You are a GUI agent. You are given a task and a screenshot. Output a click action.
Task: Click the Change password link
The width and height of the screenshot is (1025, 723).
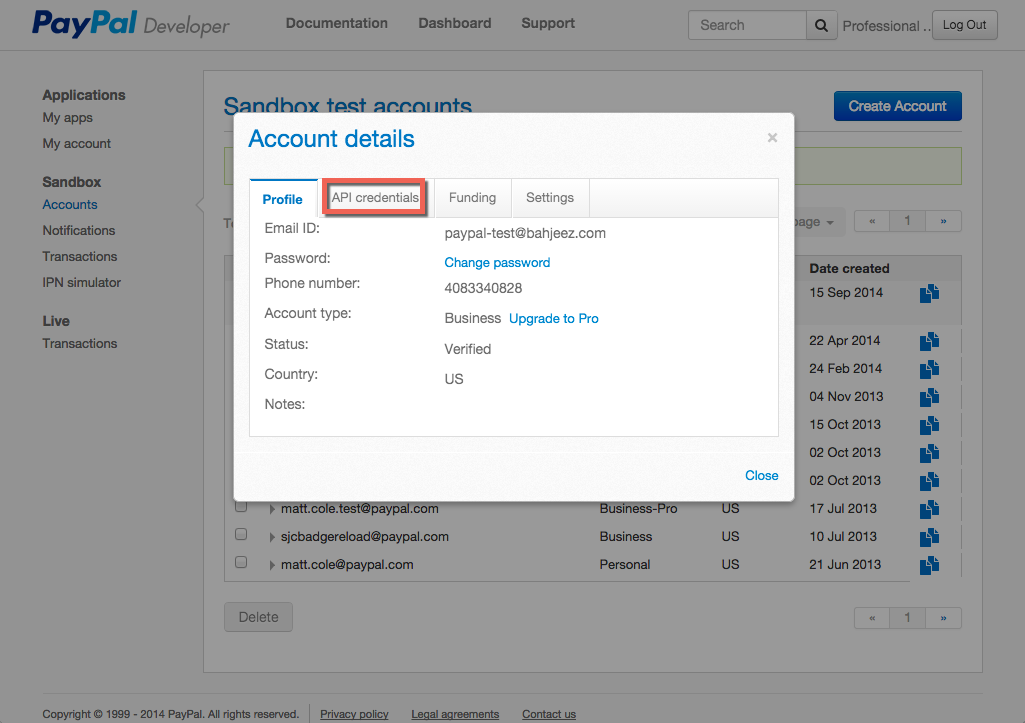(497, 263)
